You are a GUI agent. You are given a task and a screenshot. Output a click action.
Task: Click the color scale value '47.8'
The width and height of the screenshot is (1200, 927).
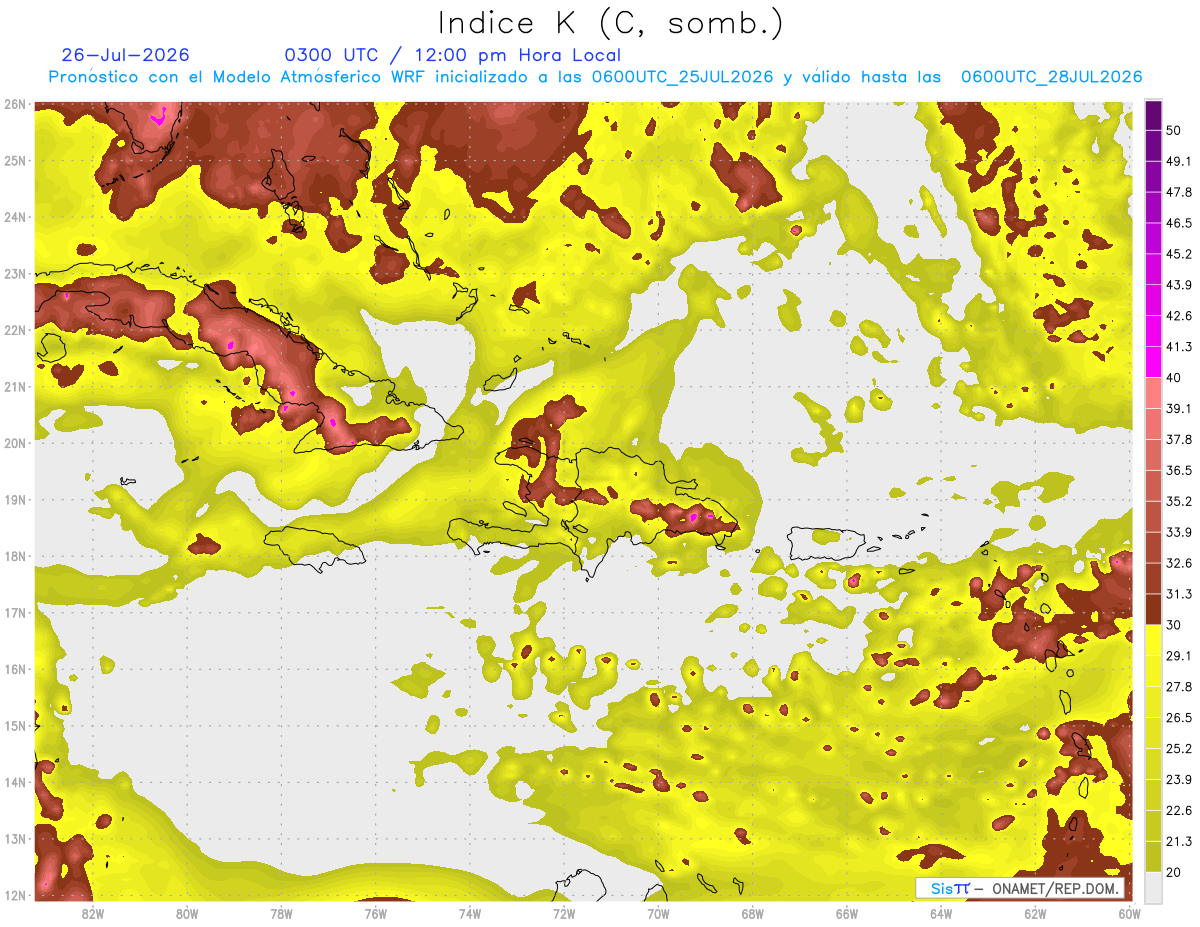click(1178, 192)
